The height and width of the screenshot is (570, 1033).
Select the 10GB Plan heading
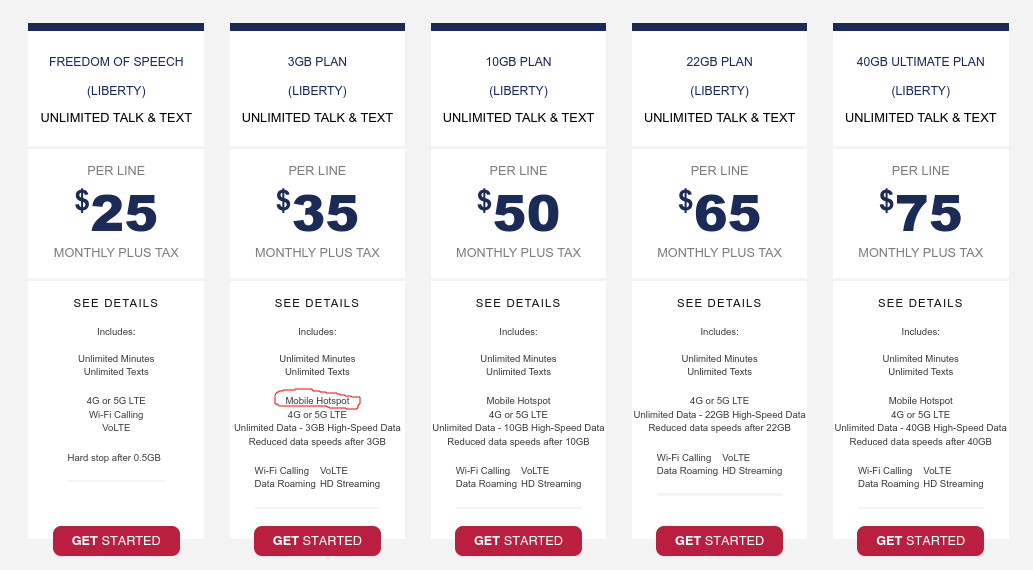click(518, 62)
